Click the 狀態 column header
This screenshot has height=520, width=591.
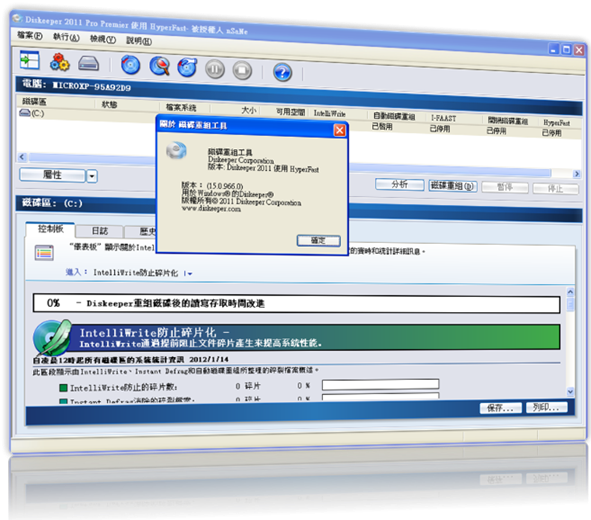pos(109,104)
